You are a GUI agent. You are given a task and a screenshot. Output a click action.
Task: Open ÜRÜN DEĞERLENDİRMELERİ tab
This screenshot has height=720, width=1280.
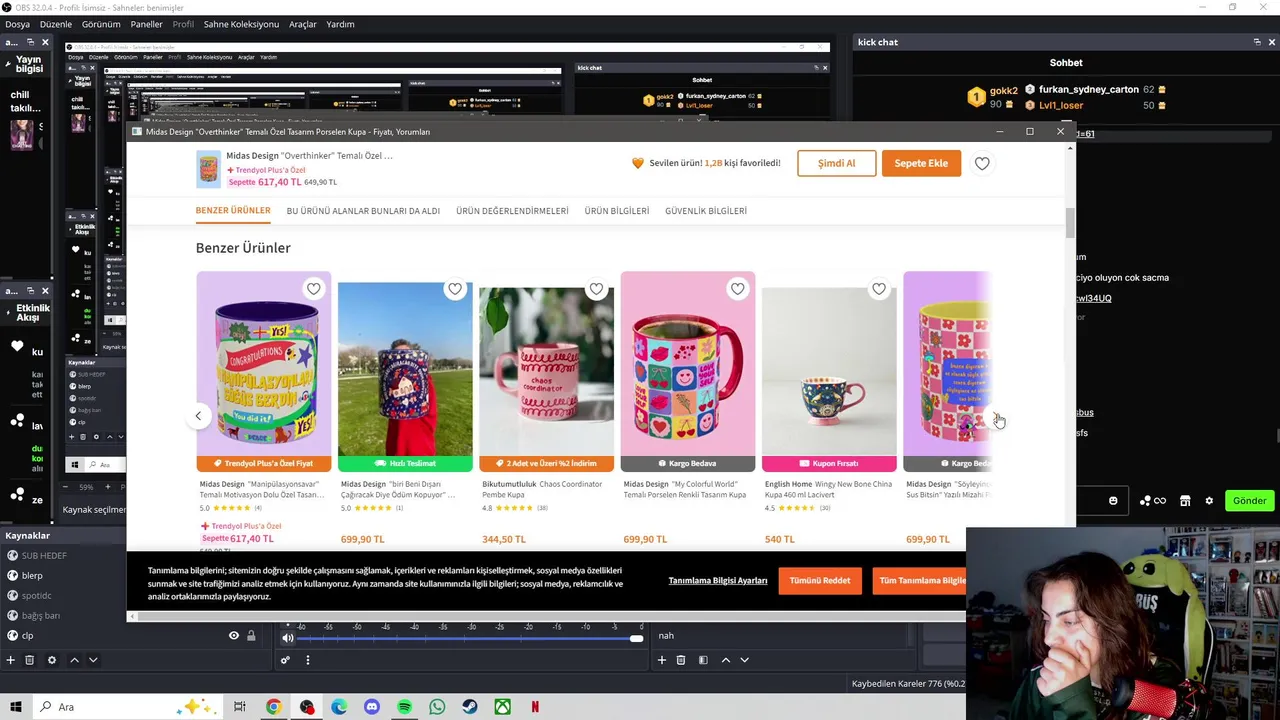pos(512,211)
